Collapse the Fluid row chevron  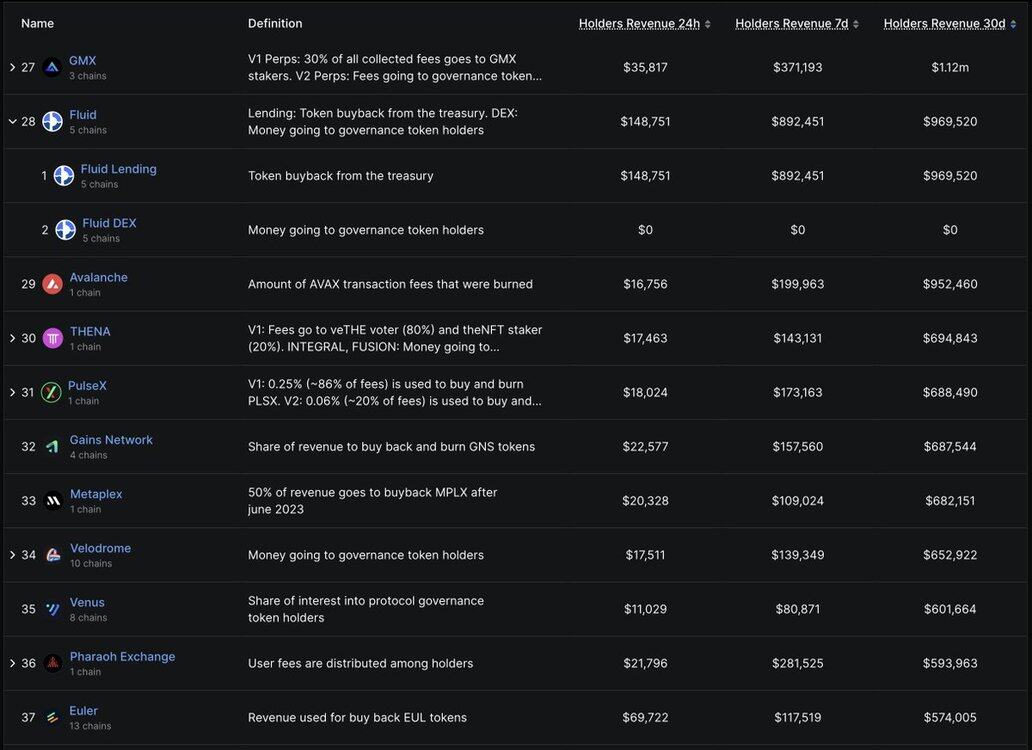pyautogui.click(x=12, y=122)
